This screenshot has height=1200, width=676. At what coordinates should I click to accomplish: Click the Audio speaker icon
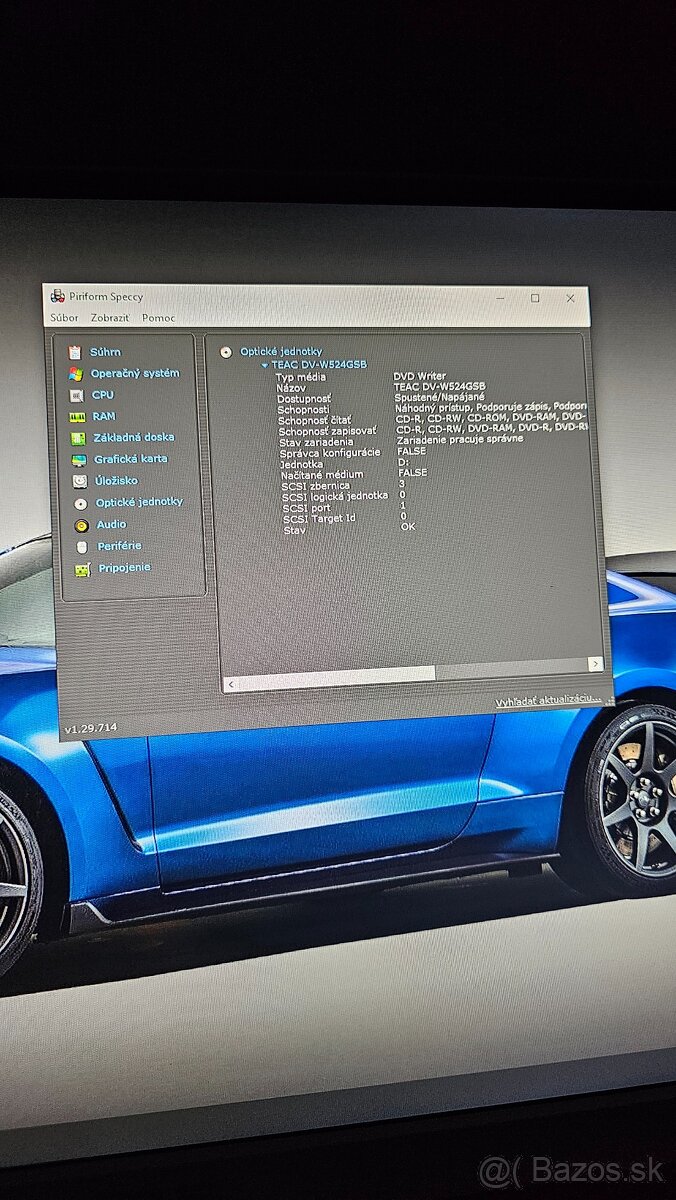[x=81, y=525]
